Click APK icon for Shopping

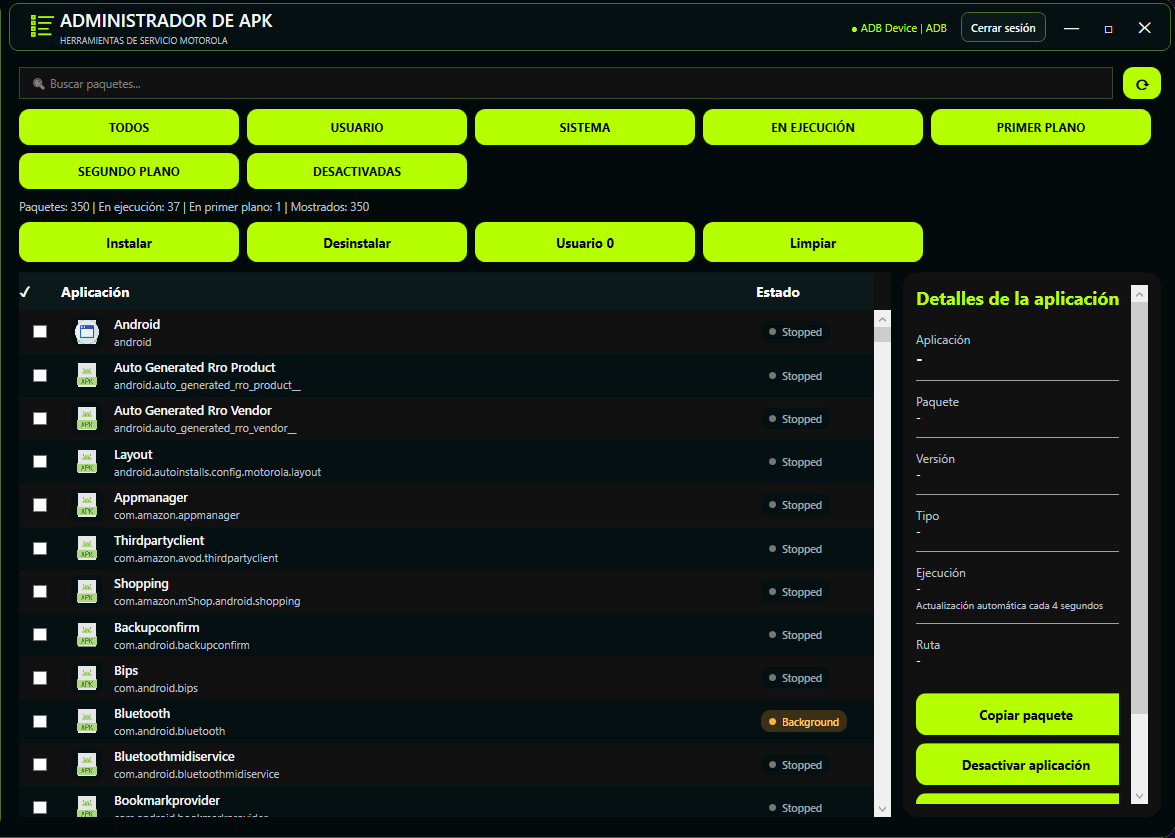[x=87, y=591]
